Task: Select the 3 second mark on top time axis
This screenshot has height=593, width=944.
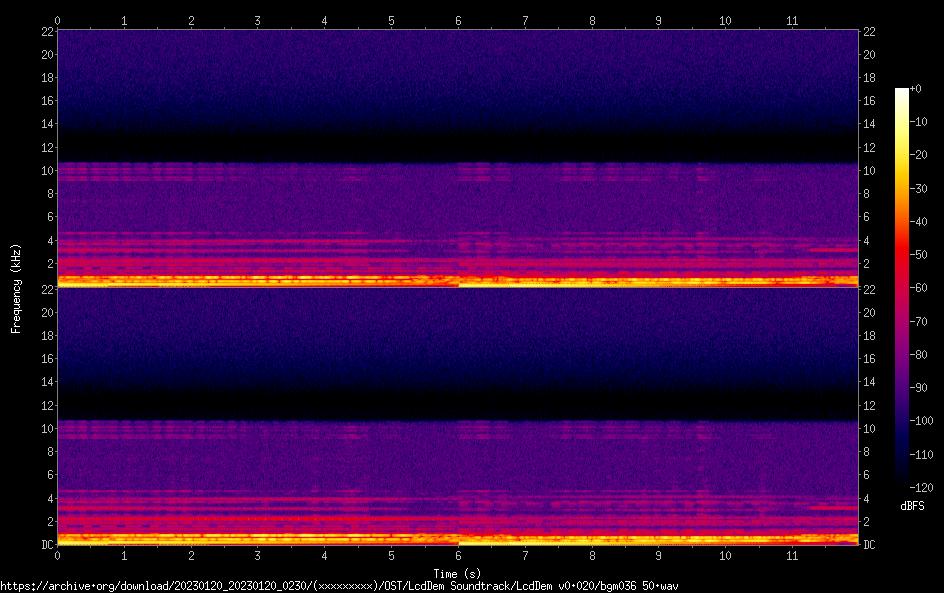Action: click(x=258, y=20)
